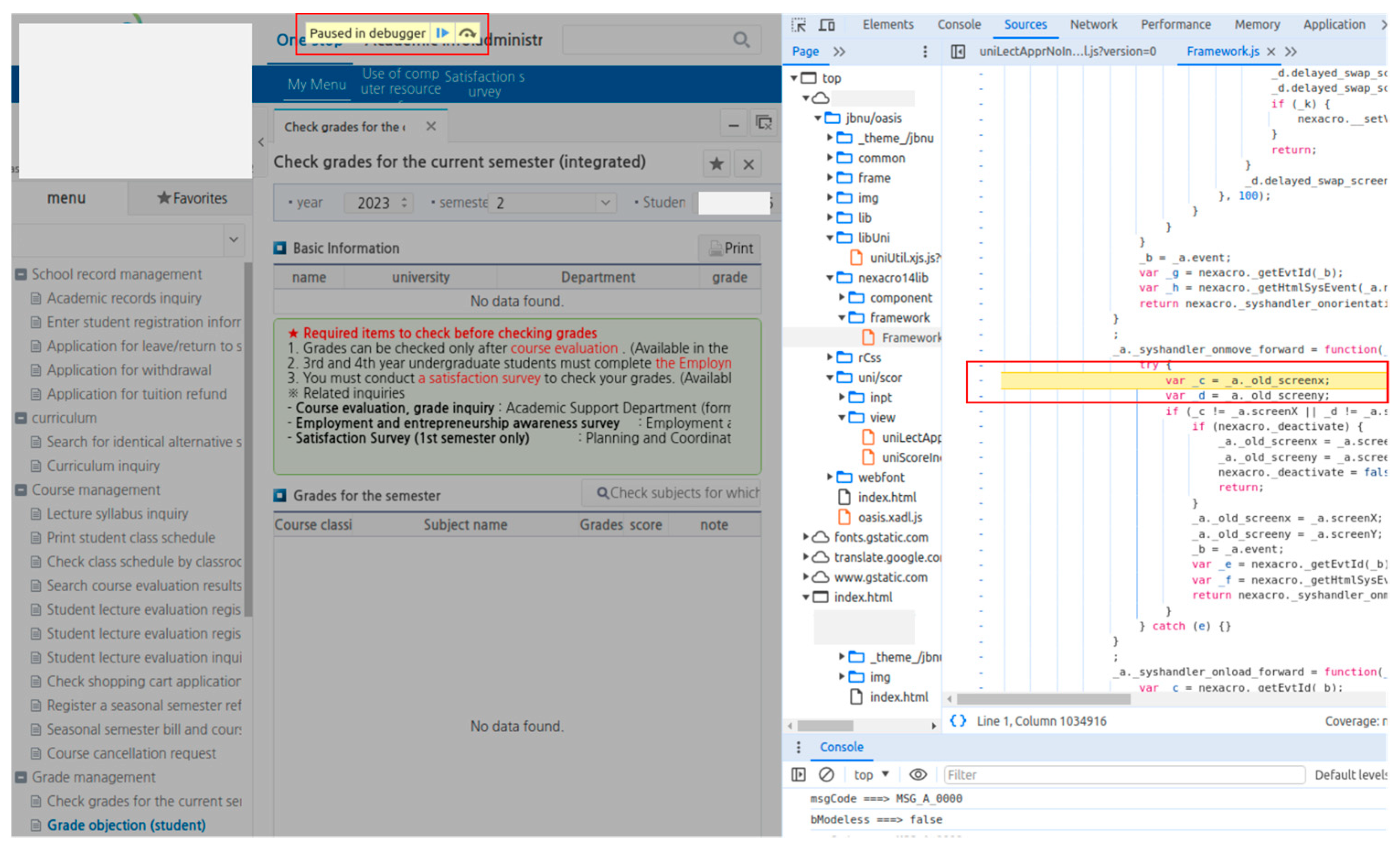This screenshot has height=851, width=1400.
Task: Click the Print button
Action: point(730,248)
